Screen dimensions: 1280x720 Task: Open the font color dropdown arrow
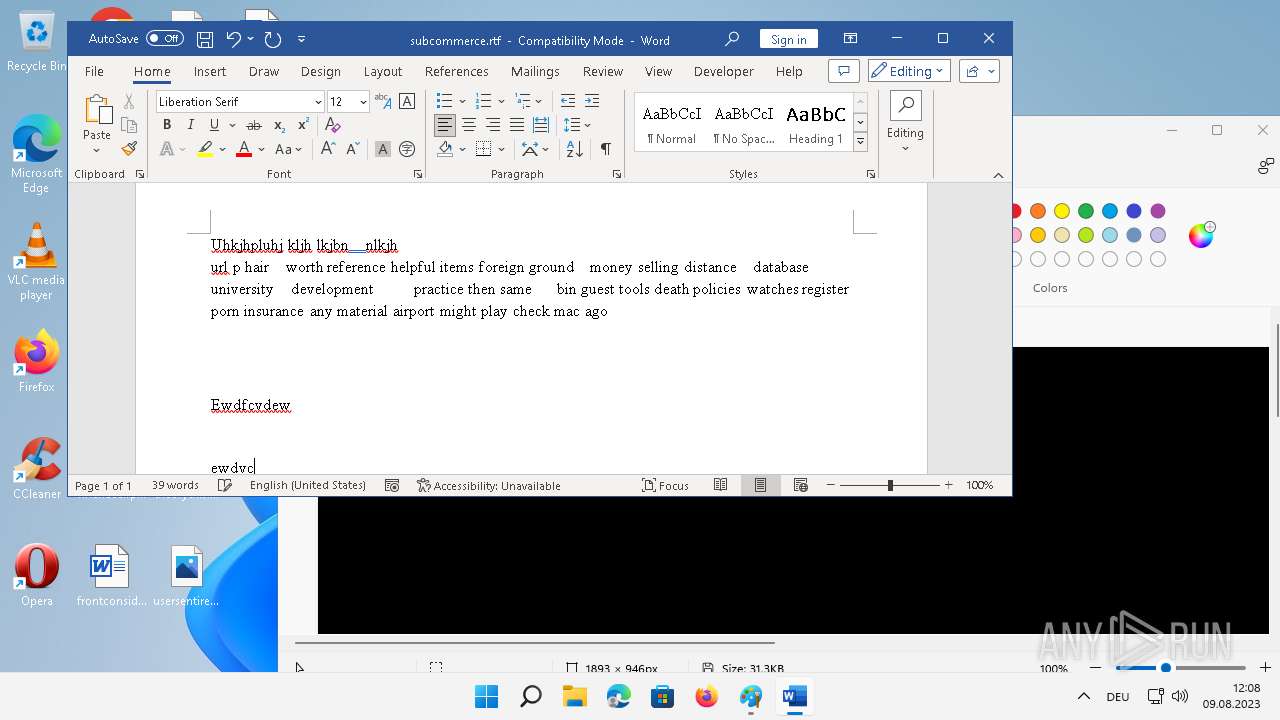(x=262, y=149)
